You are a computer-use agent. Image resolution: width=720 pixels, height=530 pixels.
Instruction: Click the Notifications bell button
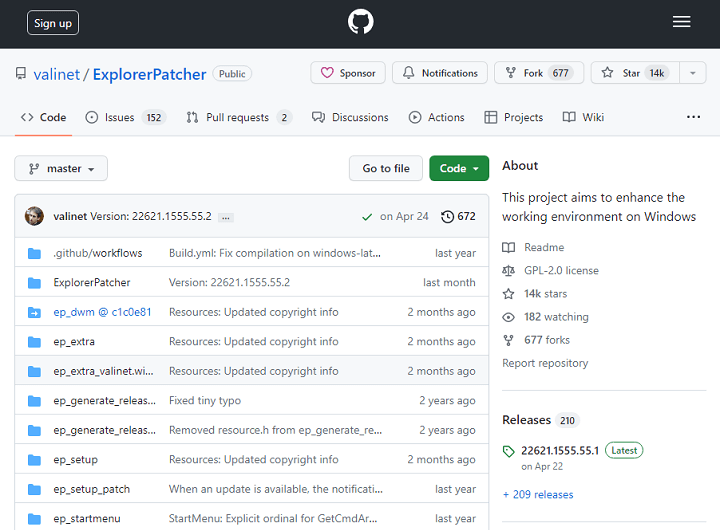[x=440, y=73]
